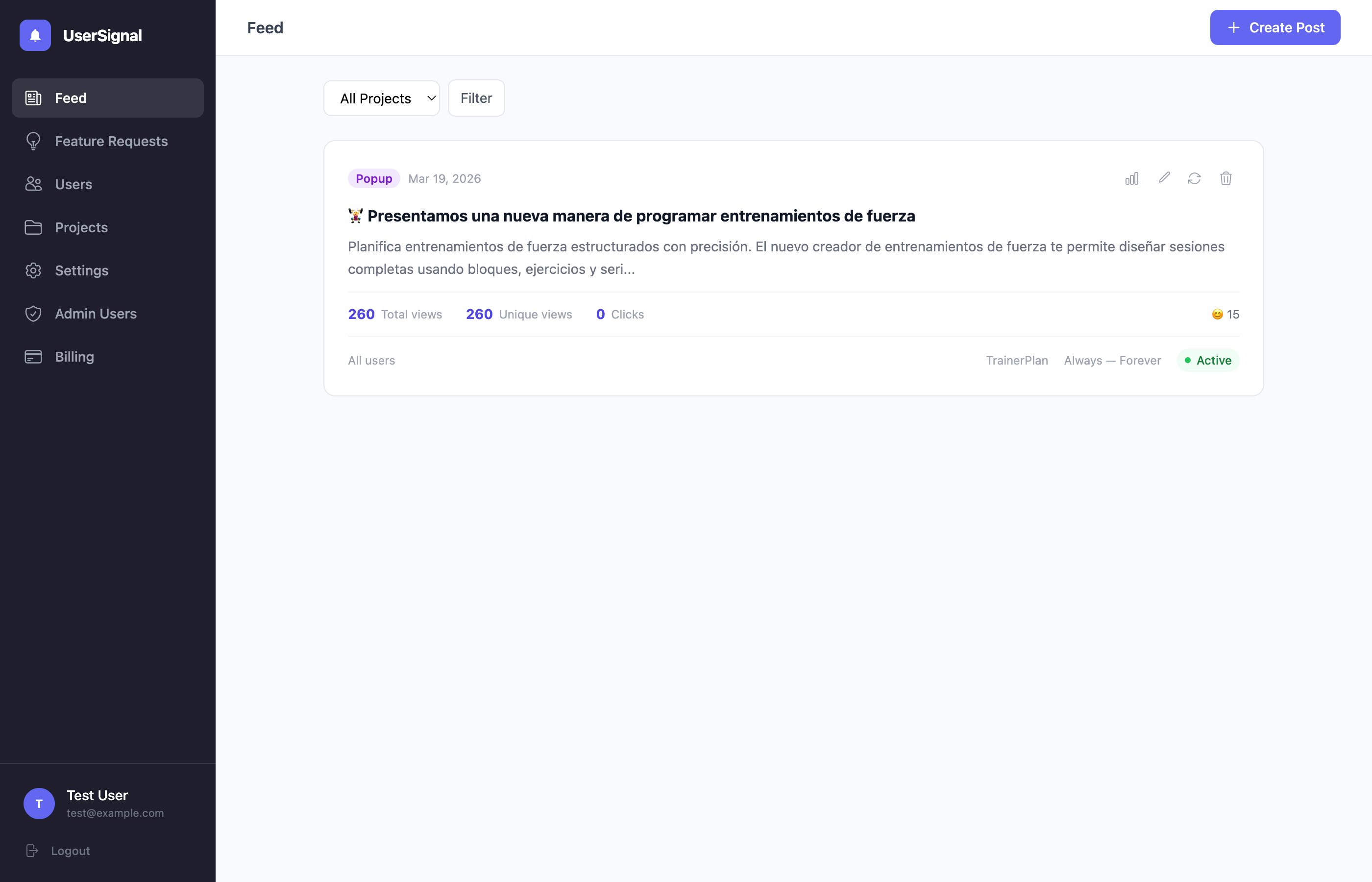Open the Presentamos una nueva manera post title
Screen dimensions: 1372x882
click(x=640, y=216)
